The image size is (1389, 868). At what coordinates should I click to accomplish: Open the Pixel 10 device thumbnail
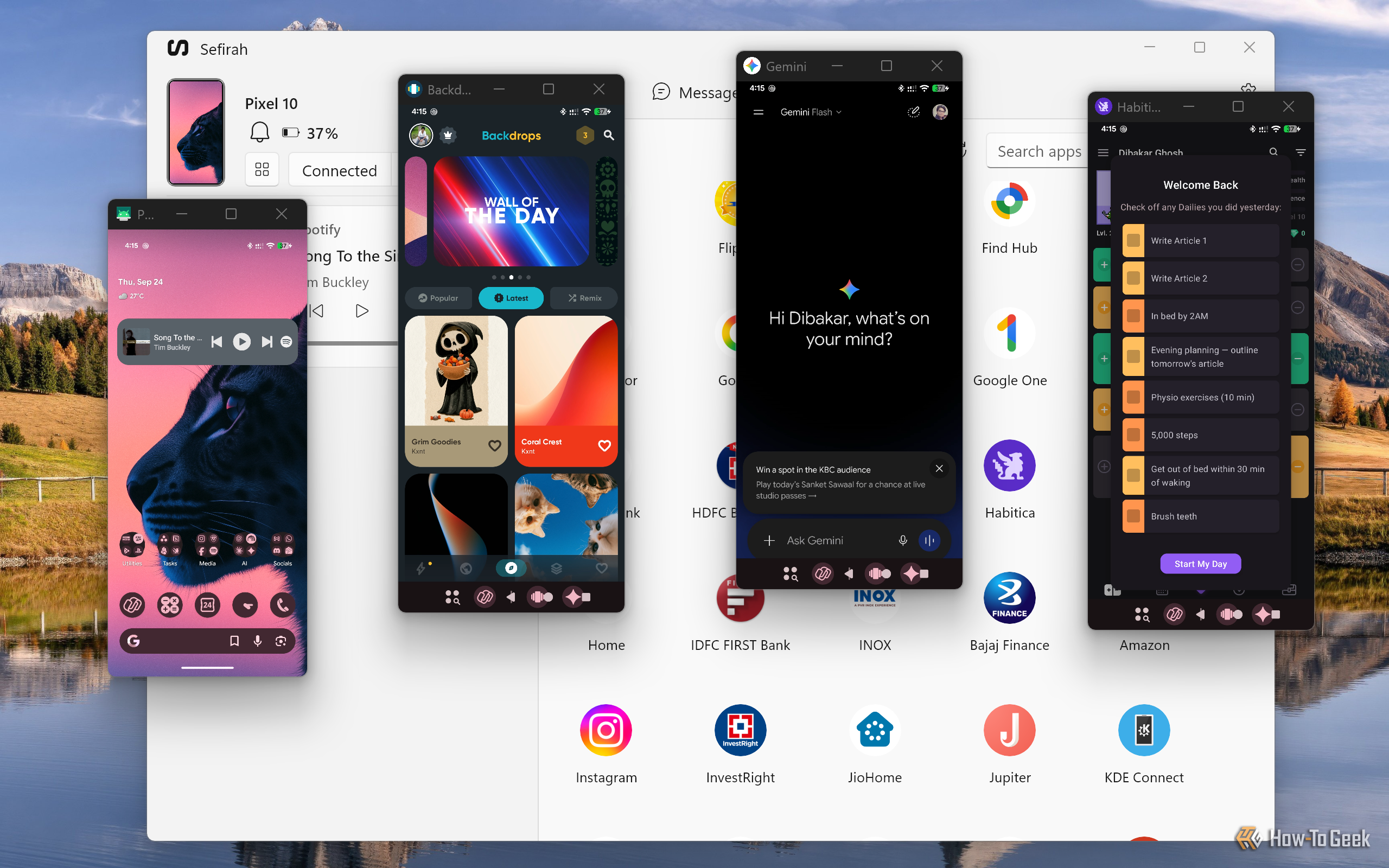point(196,132)
